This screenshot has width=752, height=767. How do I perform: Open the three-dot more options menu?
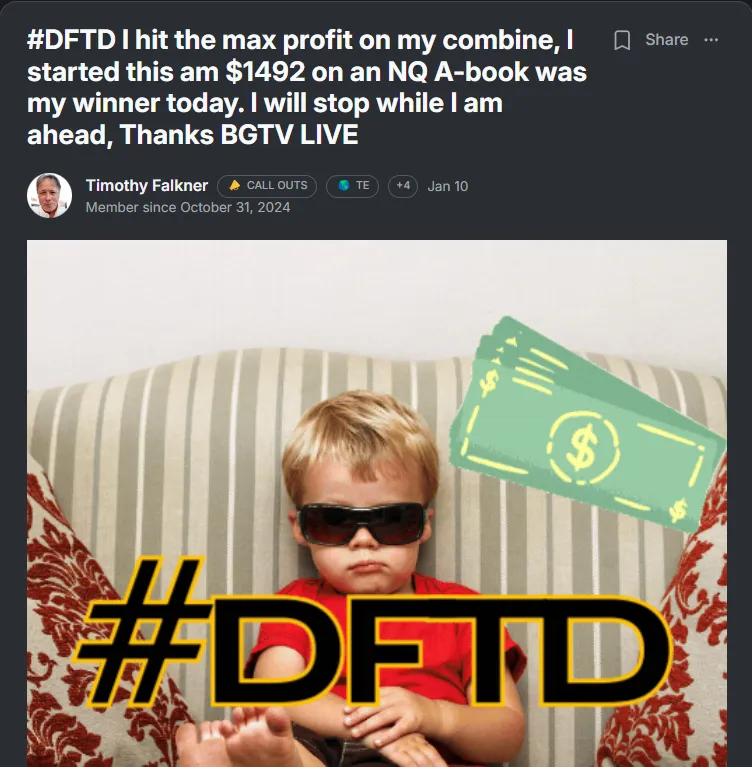[x=711, y=40]
